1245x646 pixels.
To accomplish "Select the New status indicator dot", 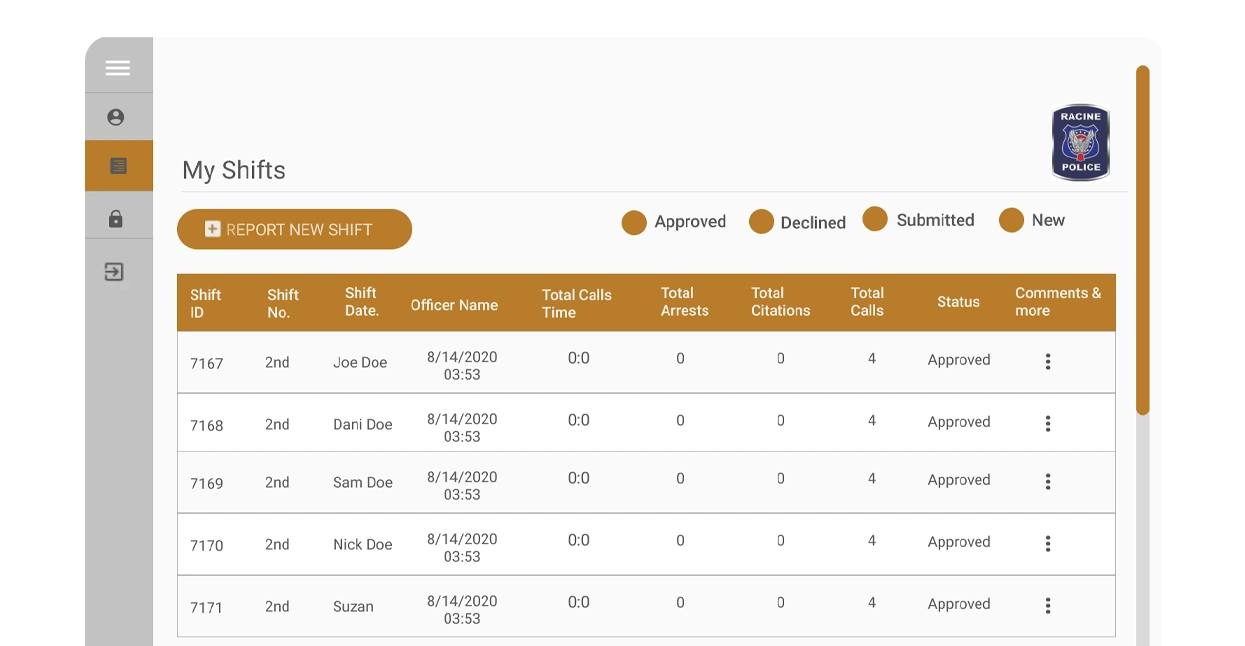I will click(x=1011, y=220).
